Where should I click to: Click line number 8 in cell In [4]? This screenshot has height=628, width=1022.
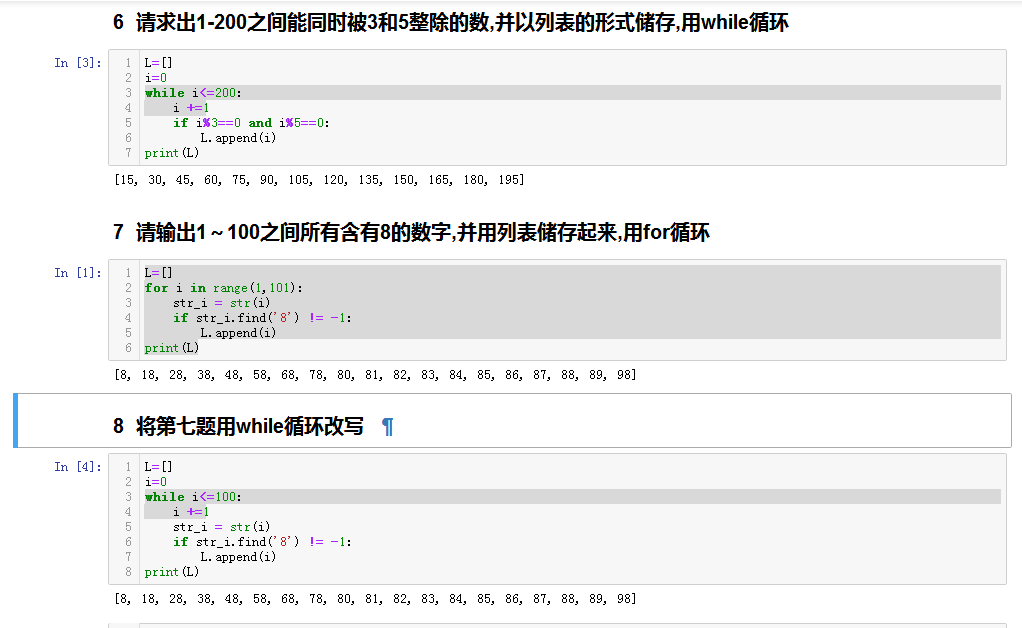click(x=128, y=571)
